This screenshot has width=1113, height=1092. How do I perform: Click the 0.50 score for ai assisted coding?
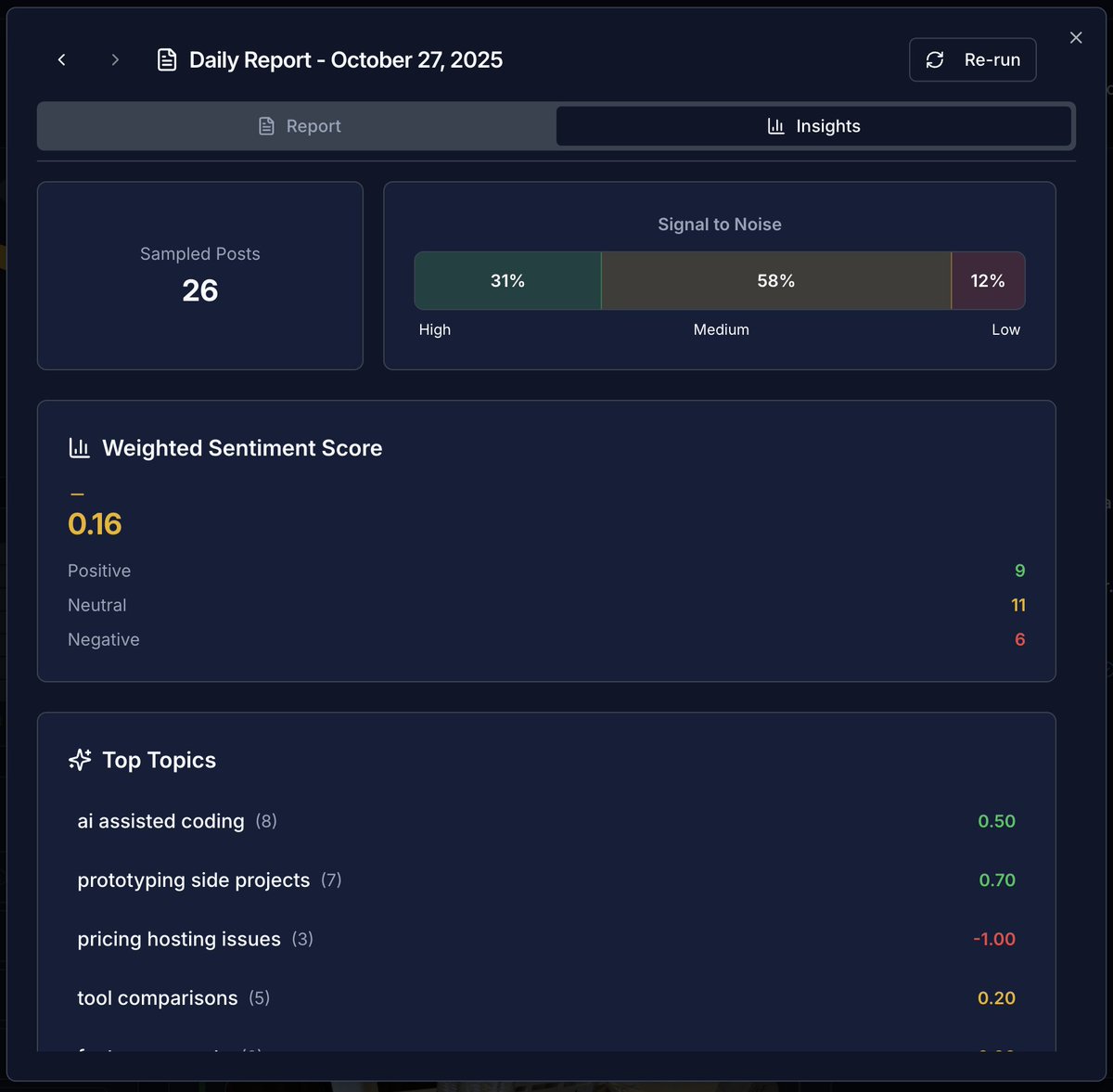(997, 821)
